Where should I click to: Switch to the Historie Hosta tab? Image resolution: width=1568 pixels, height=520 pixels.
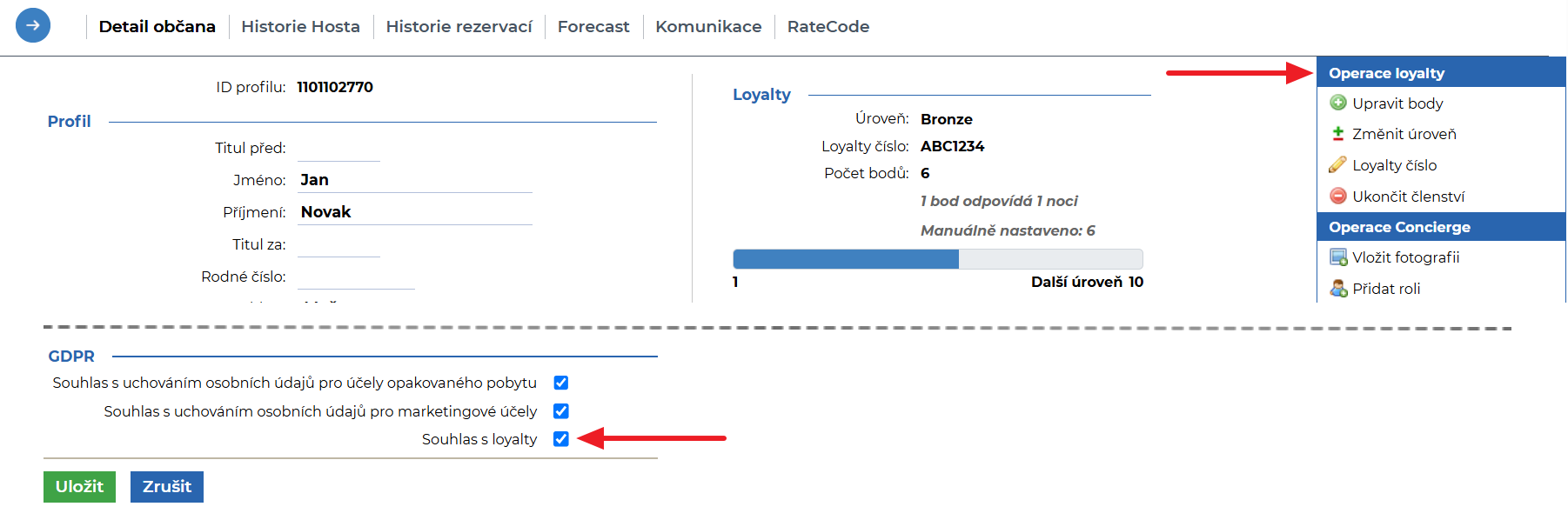301,27
